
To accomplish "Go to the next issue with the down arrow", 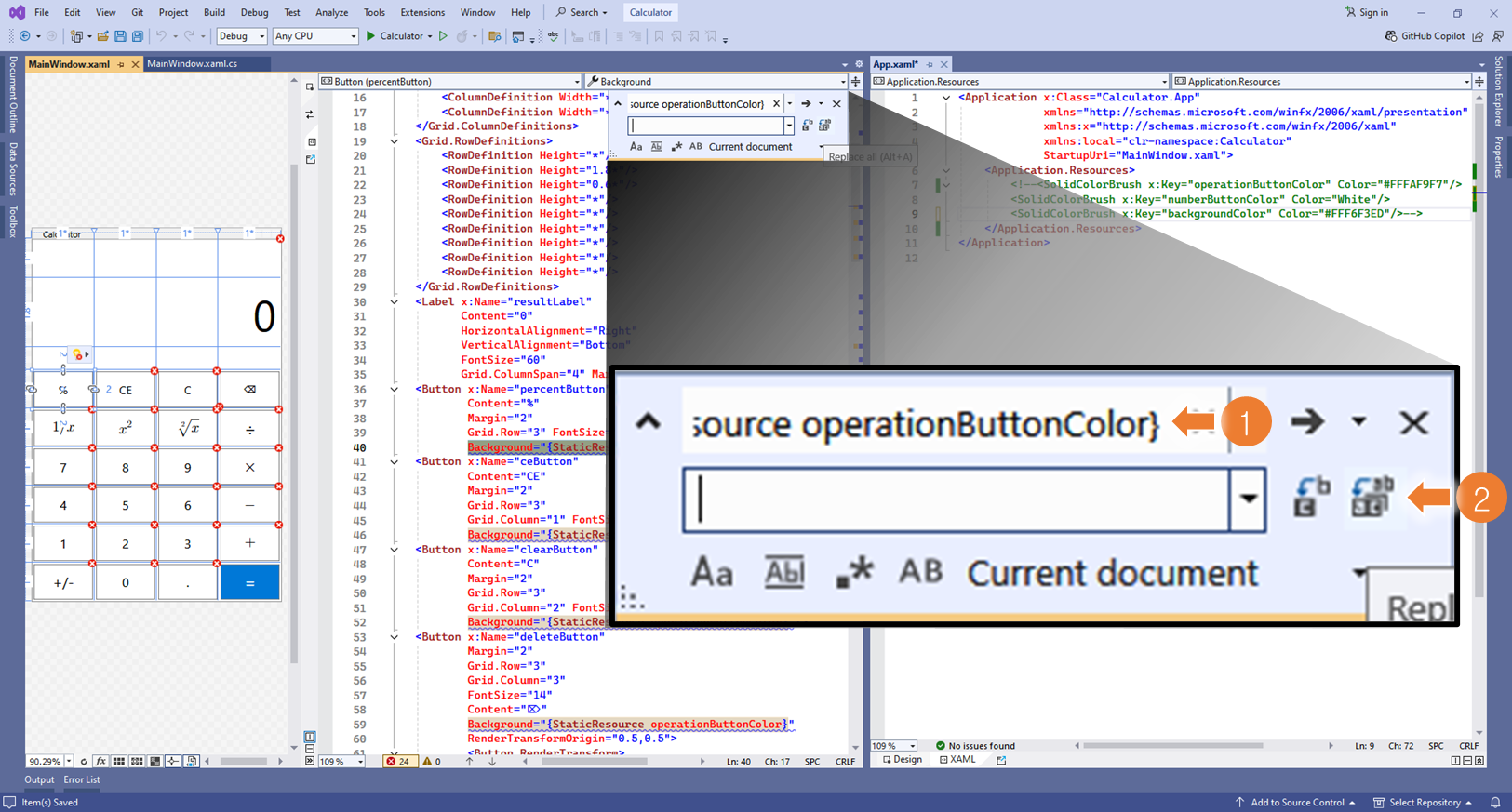I will coord(492,761).
